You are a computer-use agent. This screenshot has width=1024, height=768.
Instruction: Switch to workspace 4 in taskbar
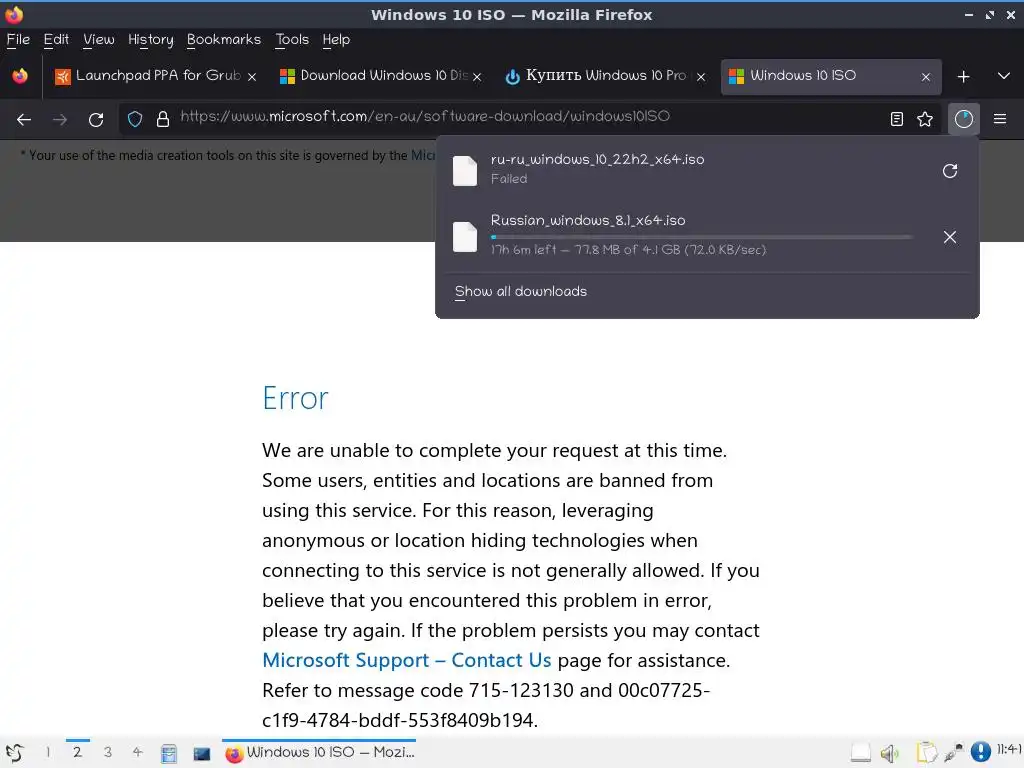click(x=137, y=752)
